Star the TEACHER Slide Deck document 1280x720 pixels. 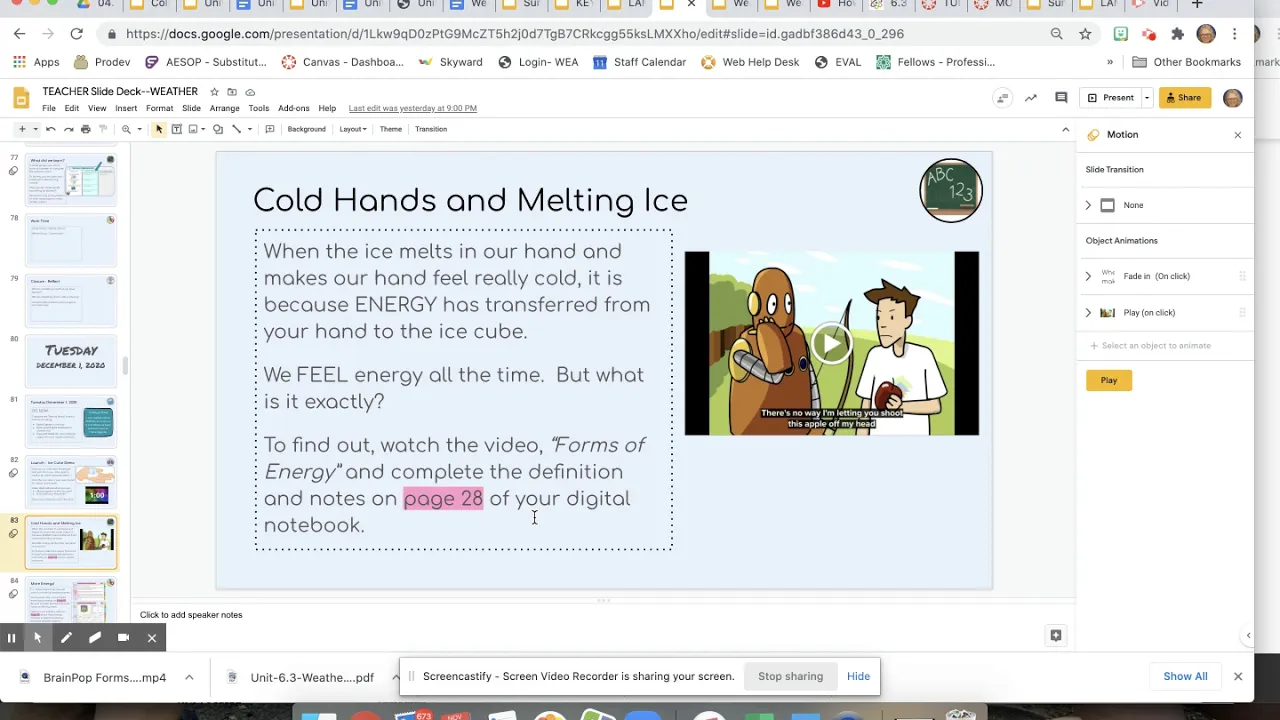tap(214, 92)
